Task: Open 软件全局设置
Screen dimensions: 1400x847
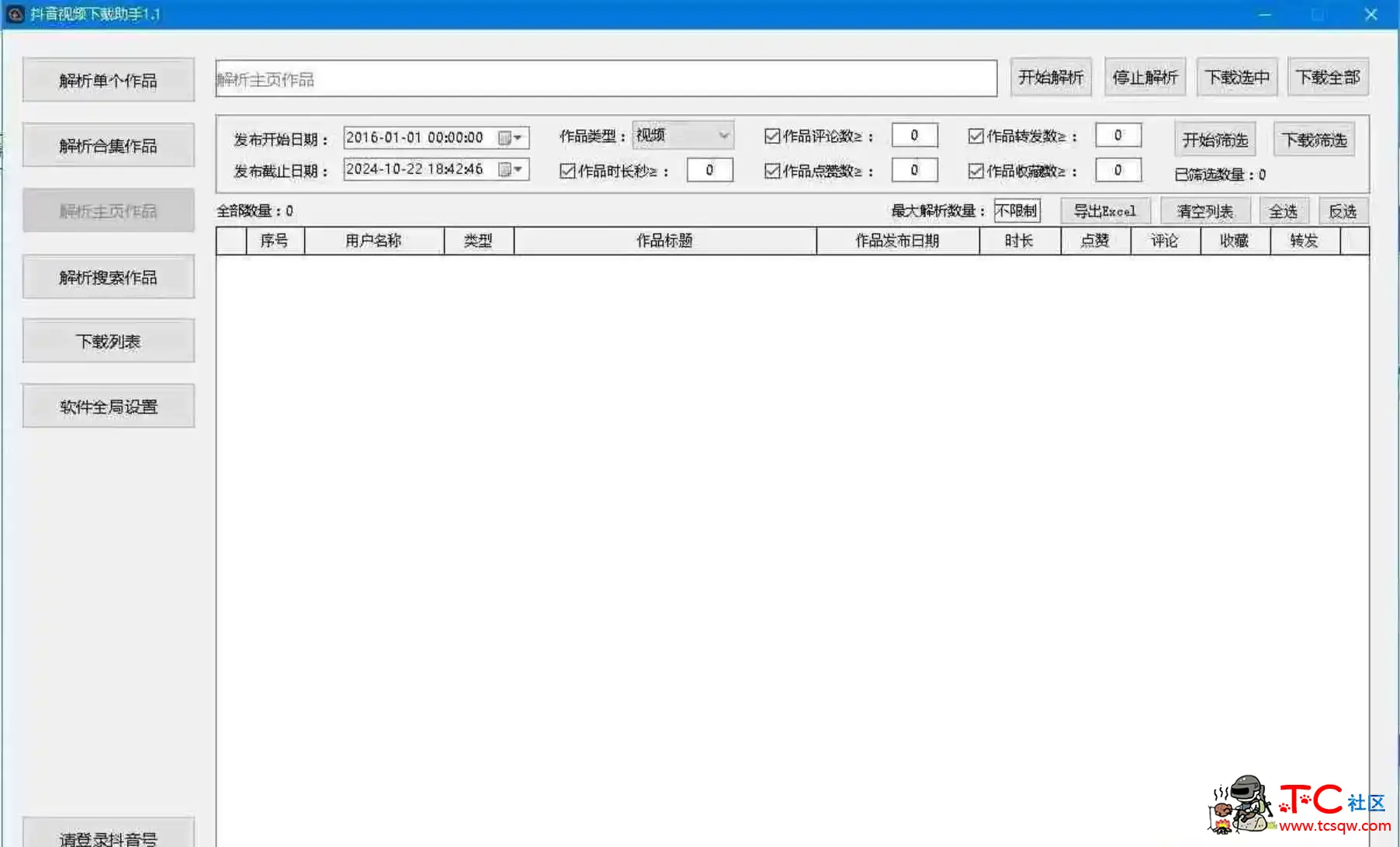Action: click(109, 406)
